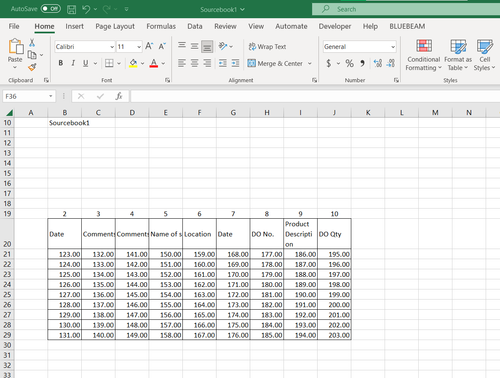The width and height of the screenshot is (500, 378).
Task: Open Conditional Formatting menu
Action: pos(423,55)
